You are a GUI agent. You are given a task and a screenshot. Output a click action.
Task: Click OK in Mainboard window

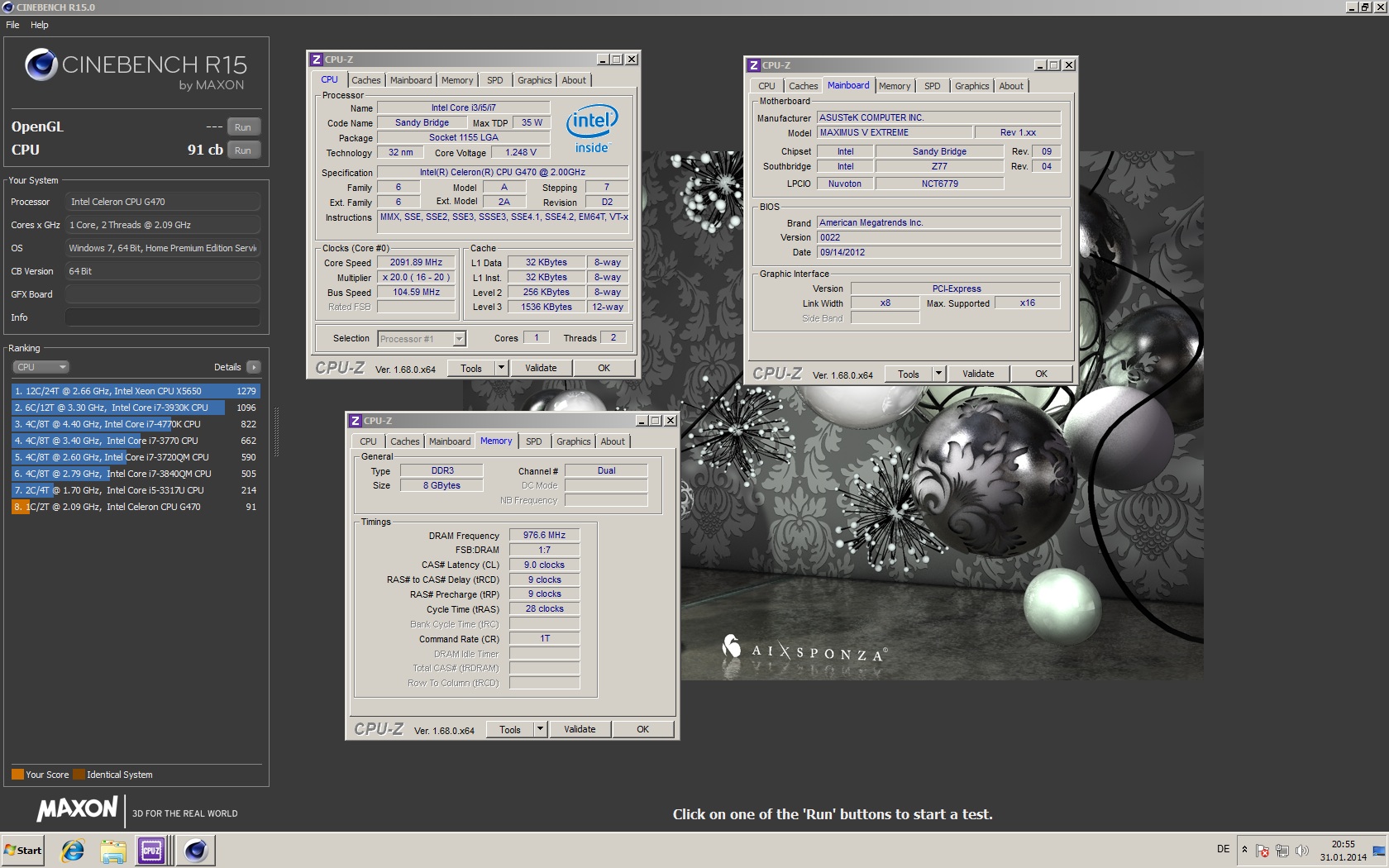click(1042, 374)
